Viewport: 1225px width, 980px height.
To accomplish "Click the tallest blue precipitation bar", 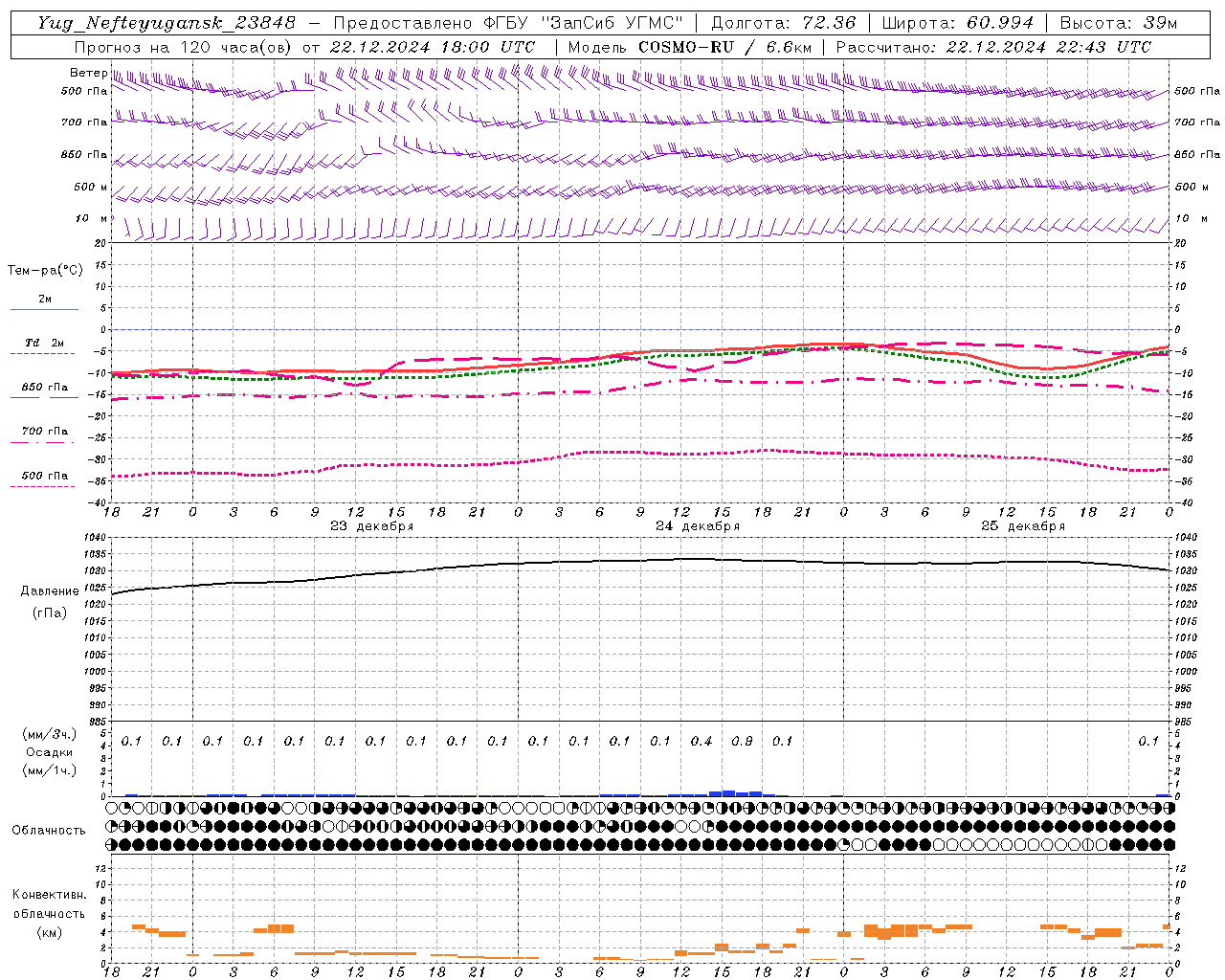I will (728, 793).
